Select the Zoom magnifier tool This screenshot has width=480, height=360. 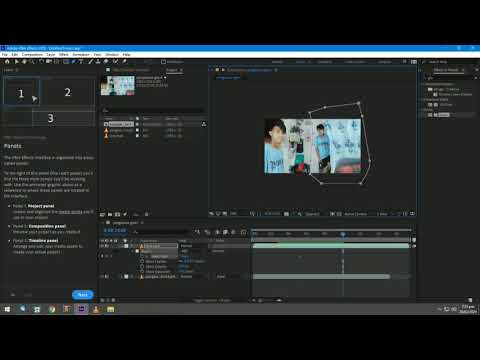click(32, 62)
